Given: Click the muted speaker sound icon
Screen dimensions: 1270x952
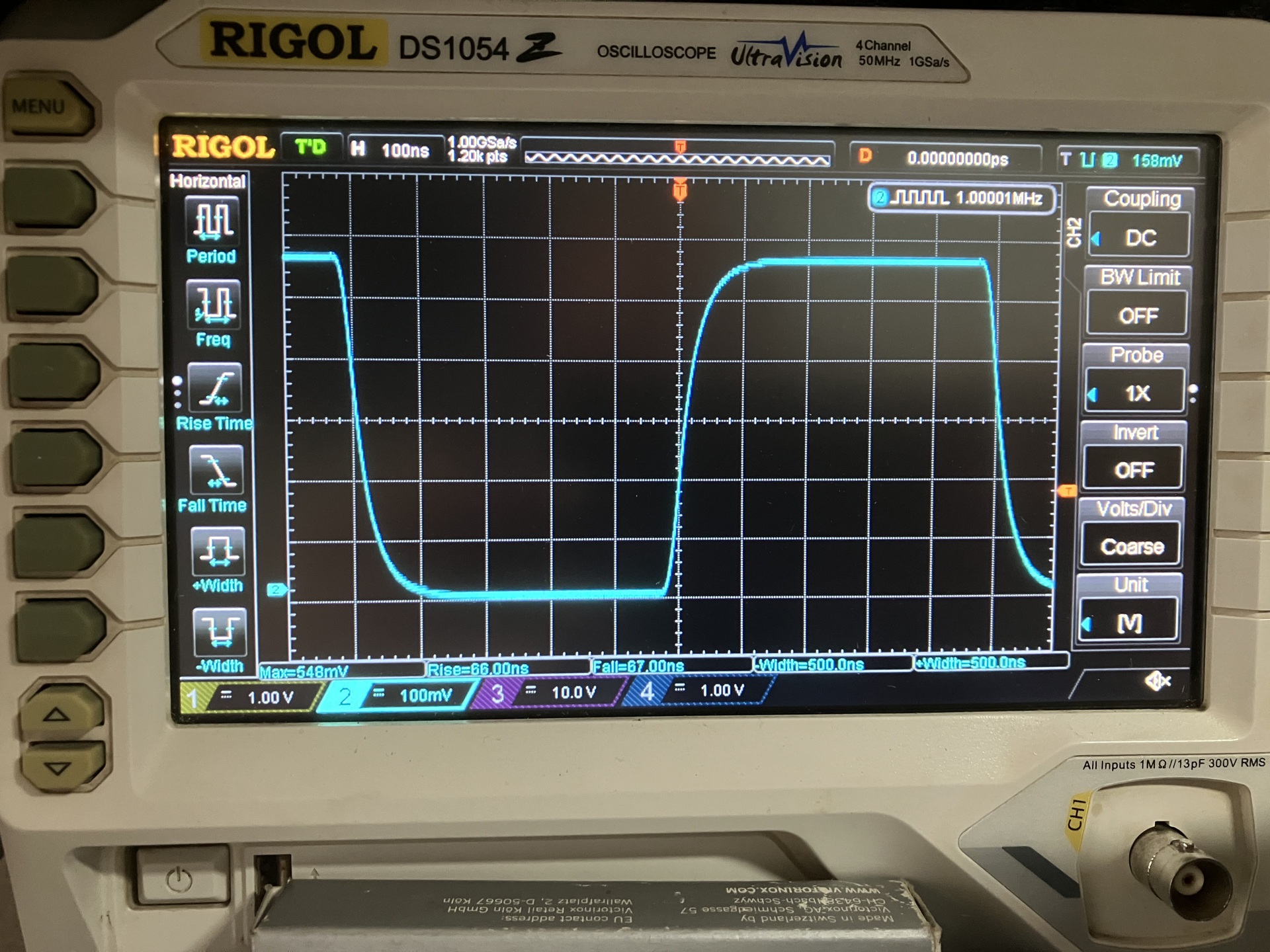Looking at the screenshot, I should pos(1158,680).
